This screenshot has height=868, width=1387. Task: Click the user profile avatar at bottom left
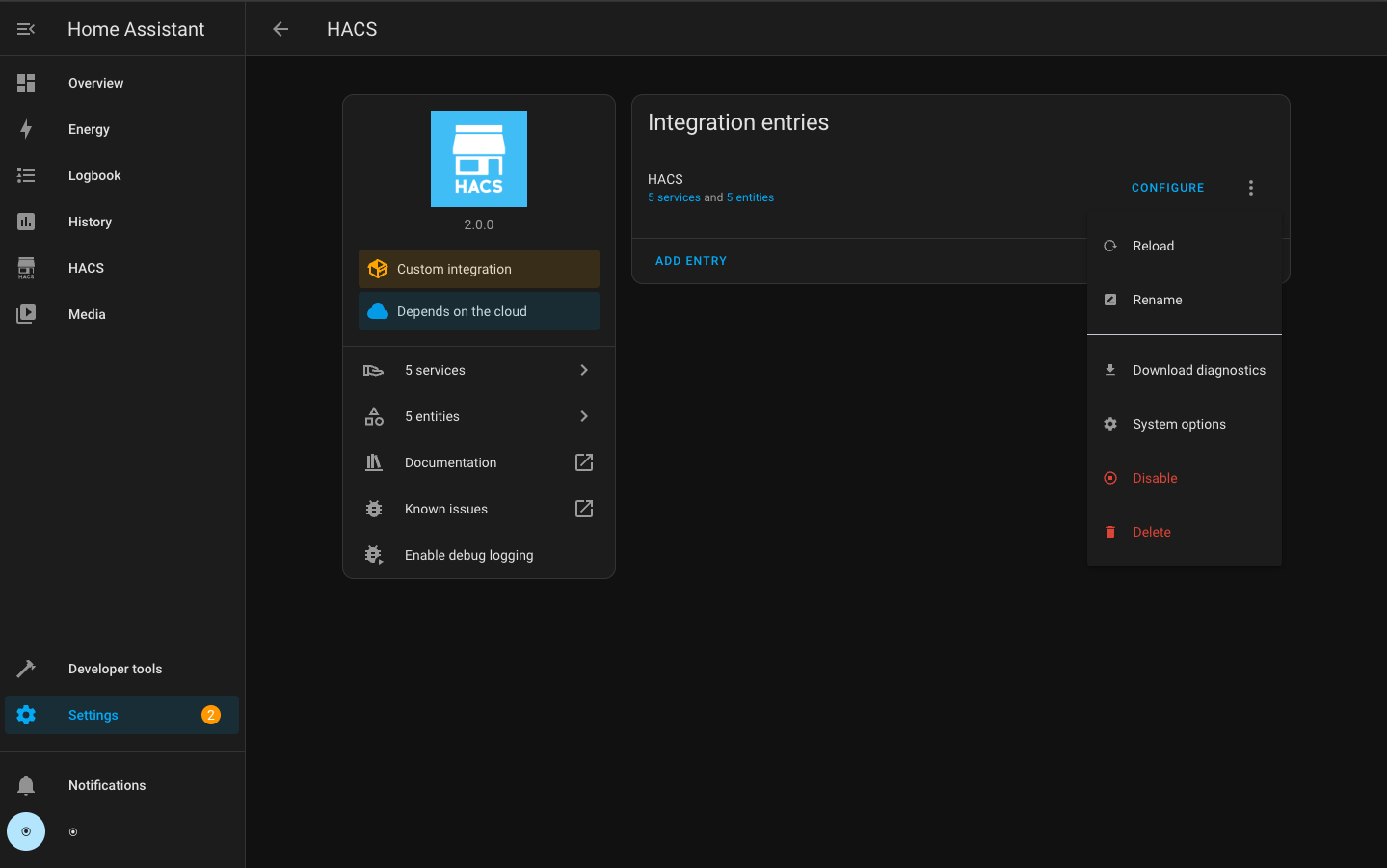[26, 831]
